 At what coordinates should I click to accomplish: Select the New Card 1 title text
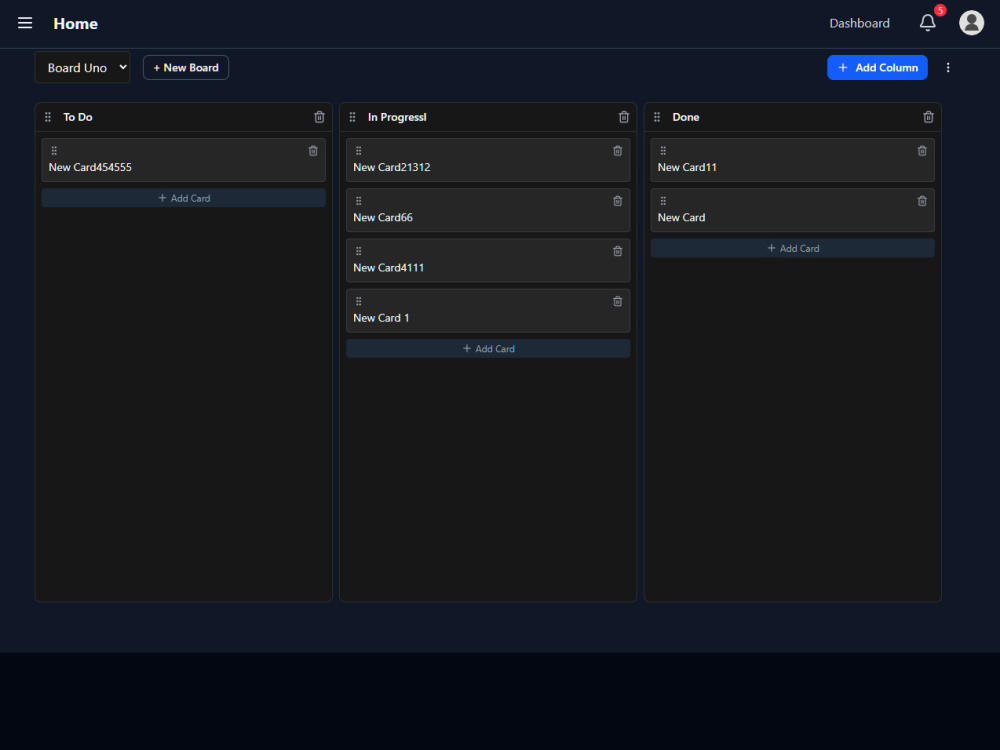381,318
